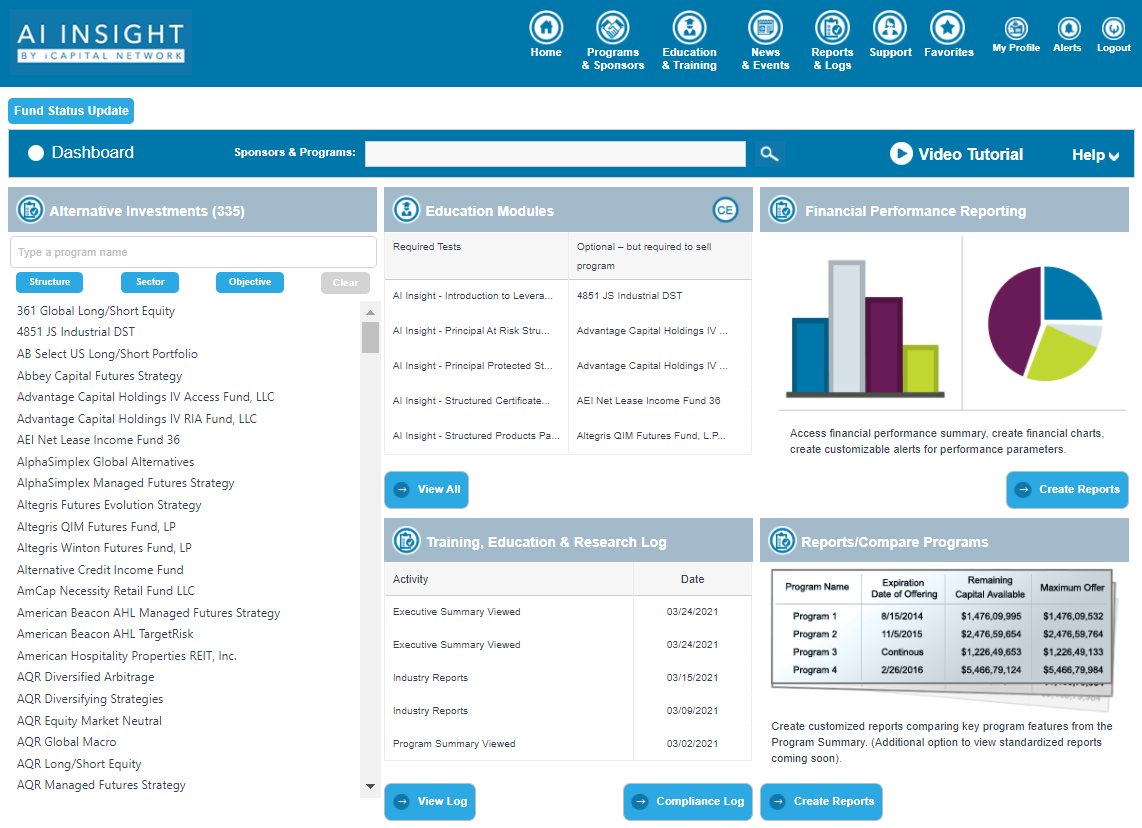Viewport: 1142px width, 828px height.
Task: Open AmCap Necessity Retail Fund LLC
Action: pyautogui.click(x=106, y=591)
